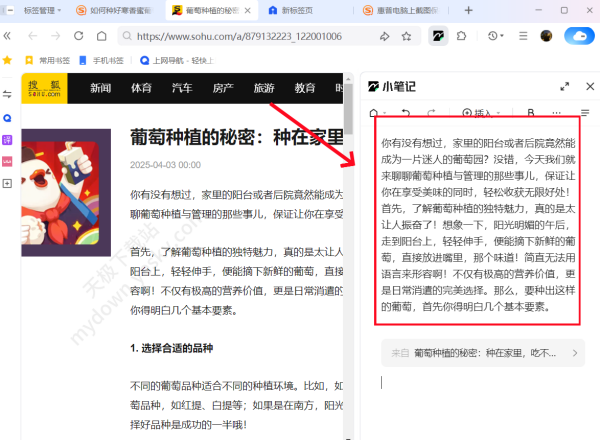Click the pink icon in left sidebar
Viewport: 600px width, 440px height.
coord(8,161)
